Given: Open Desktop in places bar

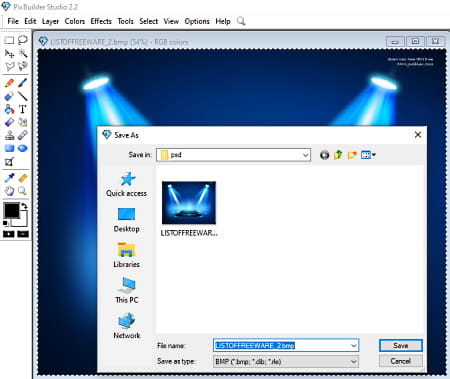Looking at the screenshot, I should point(126,220).
